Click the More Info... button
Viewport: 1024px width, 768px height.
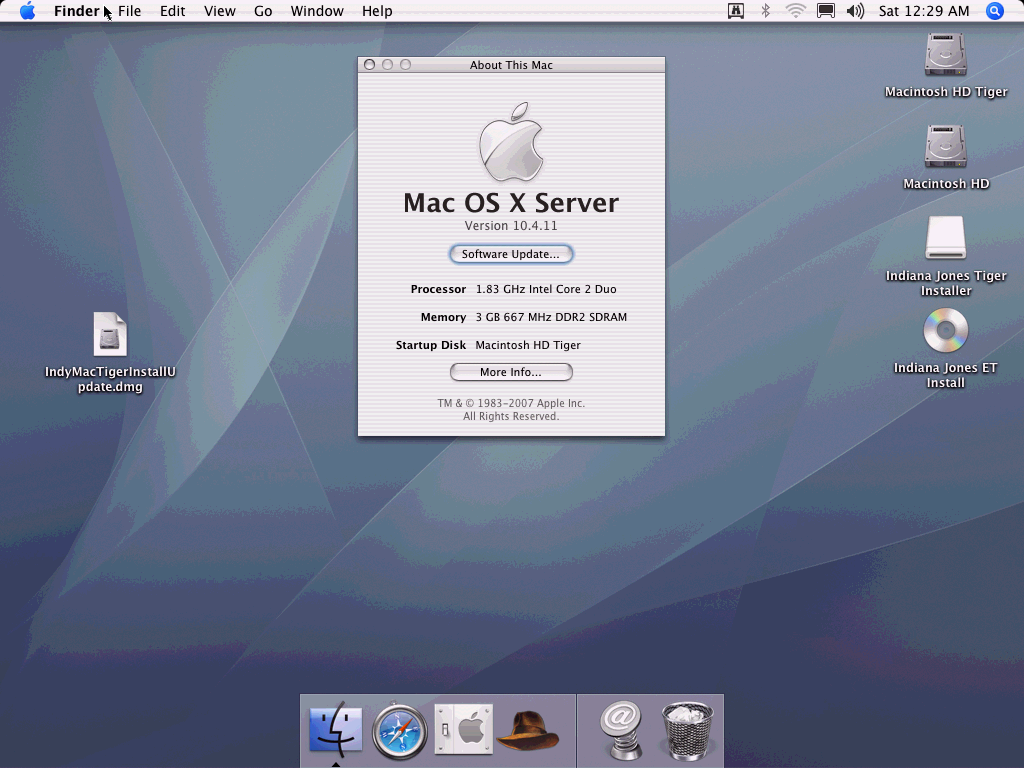(511, 372)
